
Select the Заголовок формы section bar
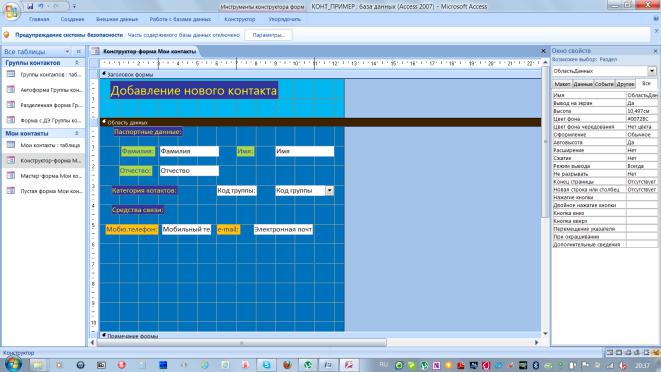tap(320, 74)
